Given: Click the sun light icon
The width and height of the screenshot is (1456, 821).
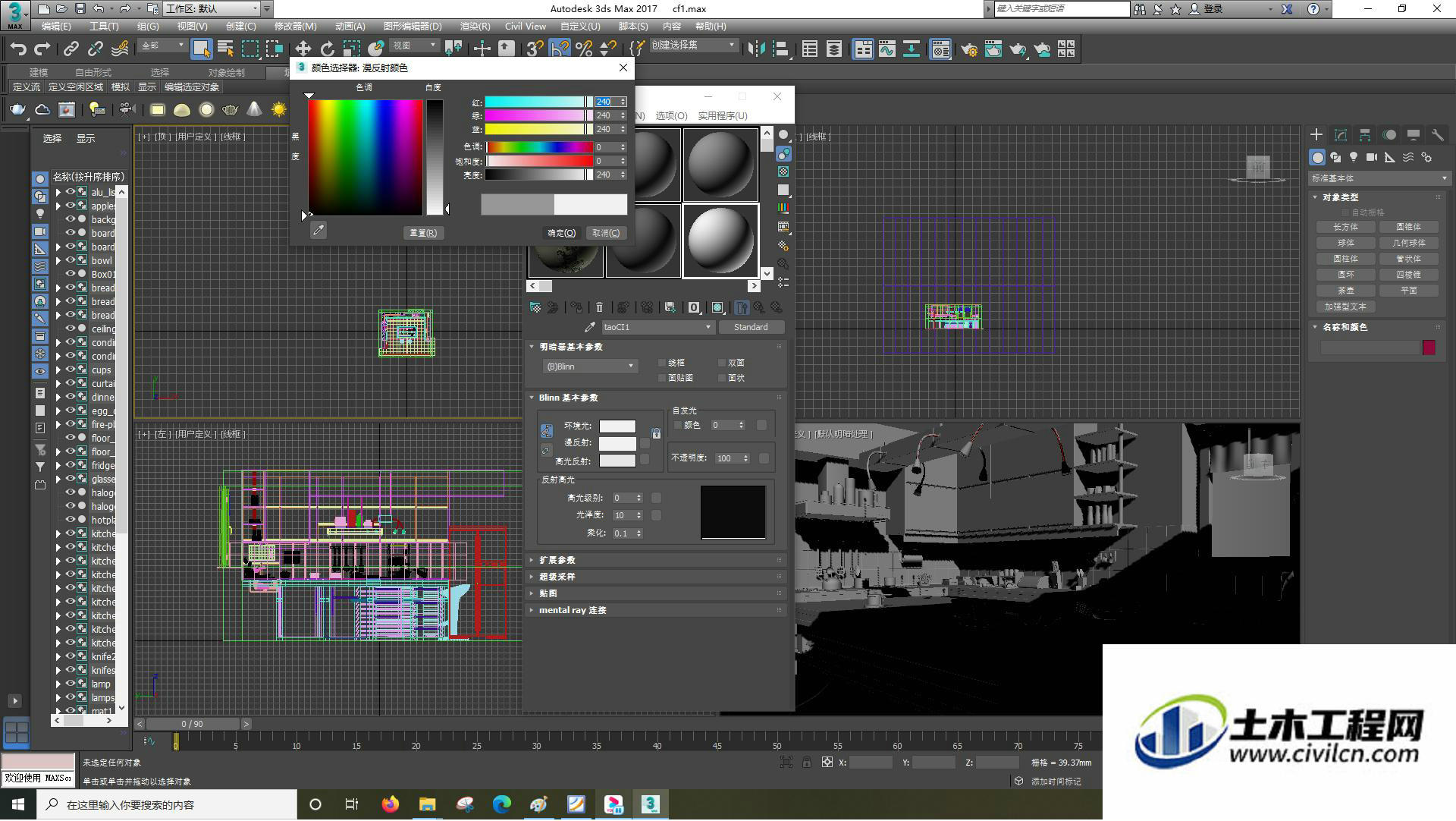Looking at the screenshot, I should tap(279, 110).
